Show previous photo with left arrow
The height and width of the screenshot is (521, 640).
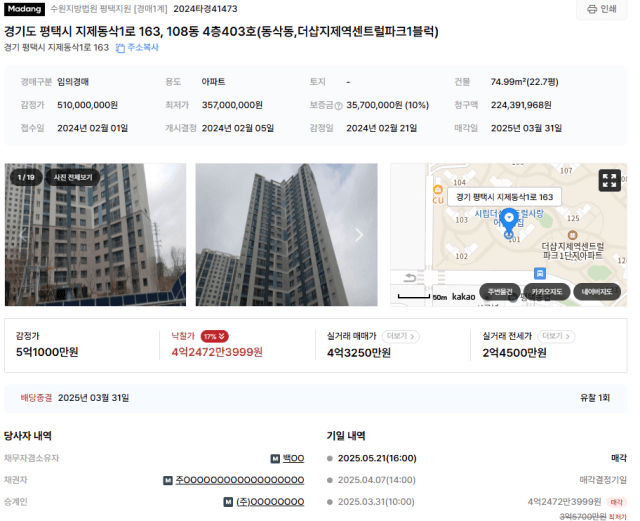[23, 234]
